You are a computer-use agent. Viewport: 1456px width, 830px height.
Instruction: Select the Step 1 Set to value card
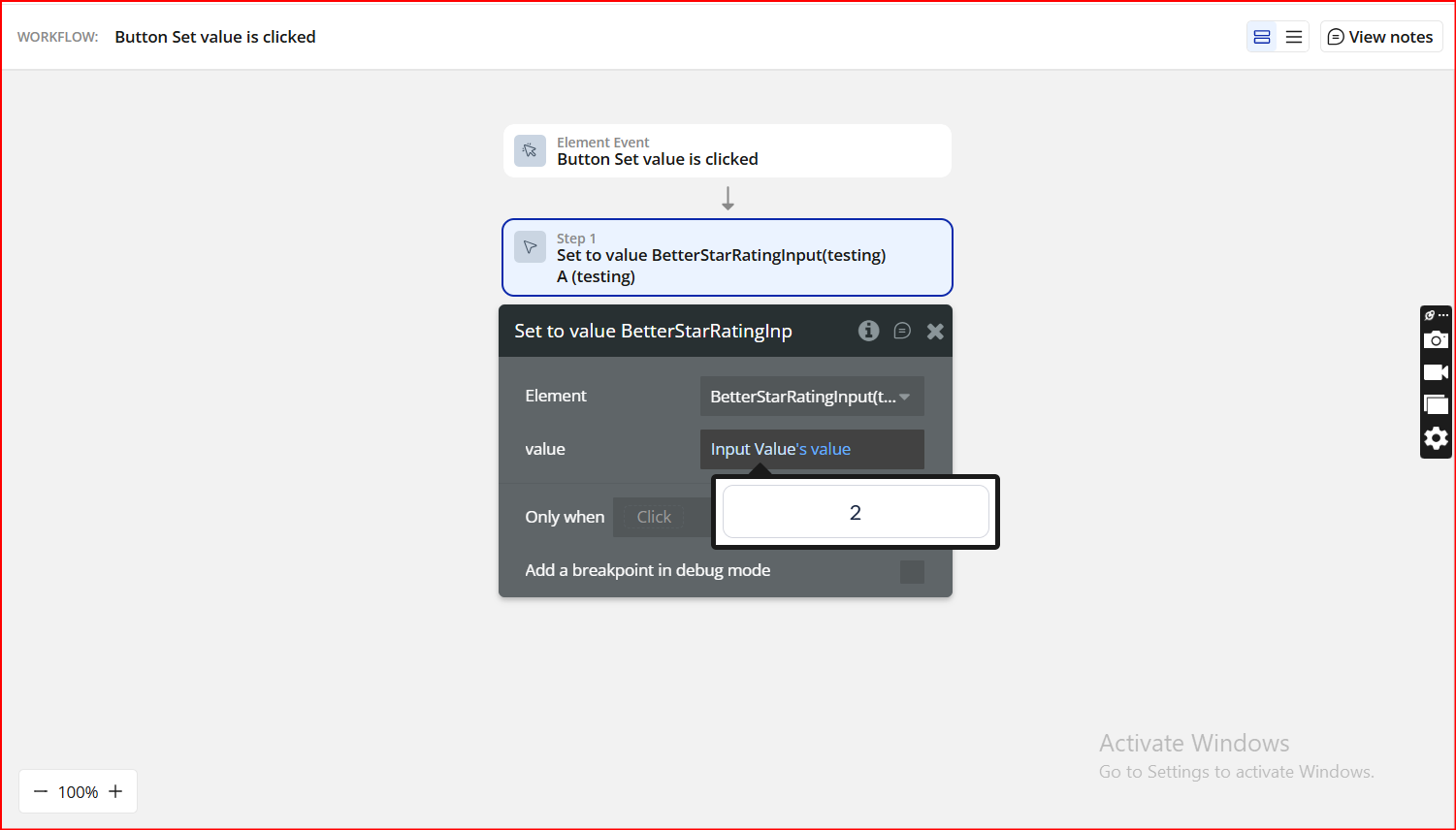(x=728, y=257)
